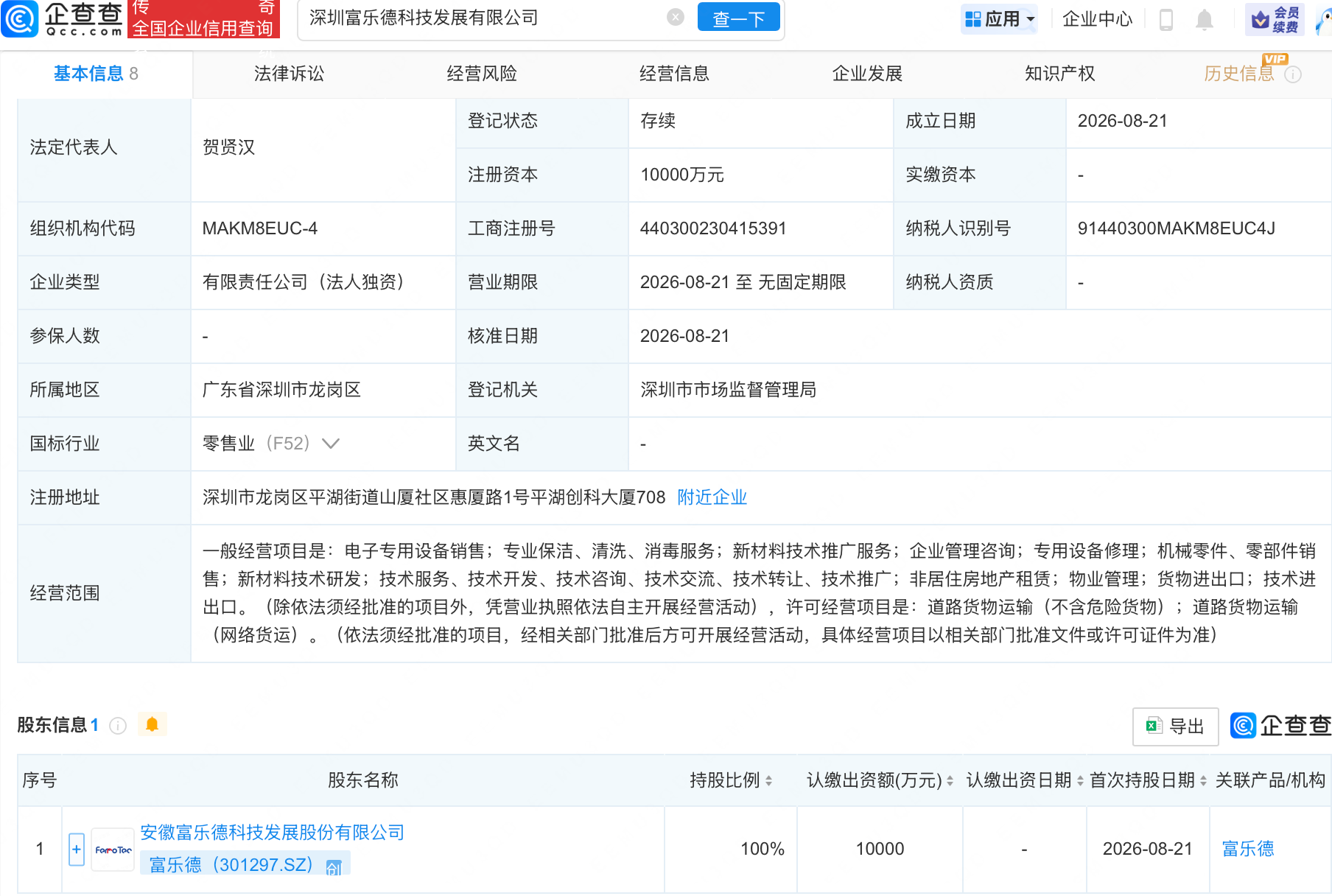Viewport: 1332px width, 896px height.
Task: Click the 导出 export button
Action: click(x=1175, y=727)
